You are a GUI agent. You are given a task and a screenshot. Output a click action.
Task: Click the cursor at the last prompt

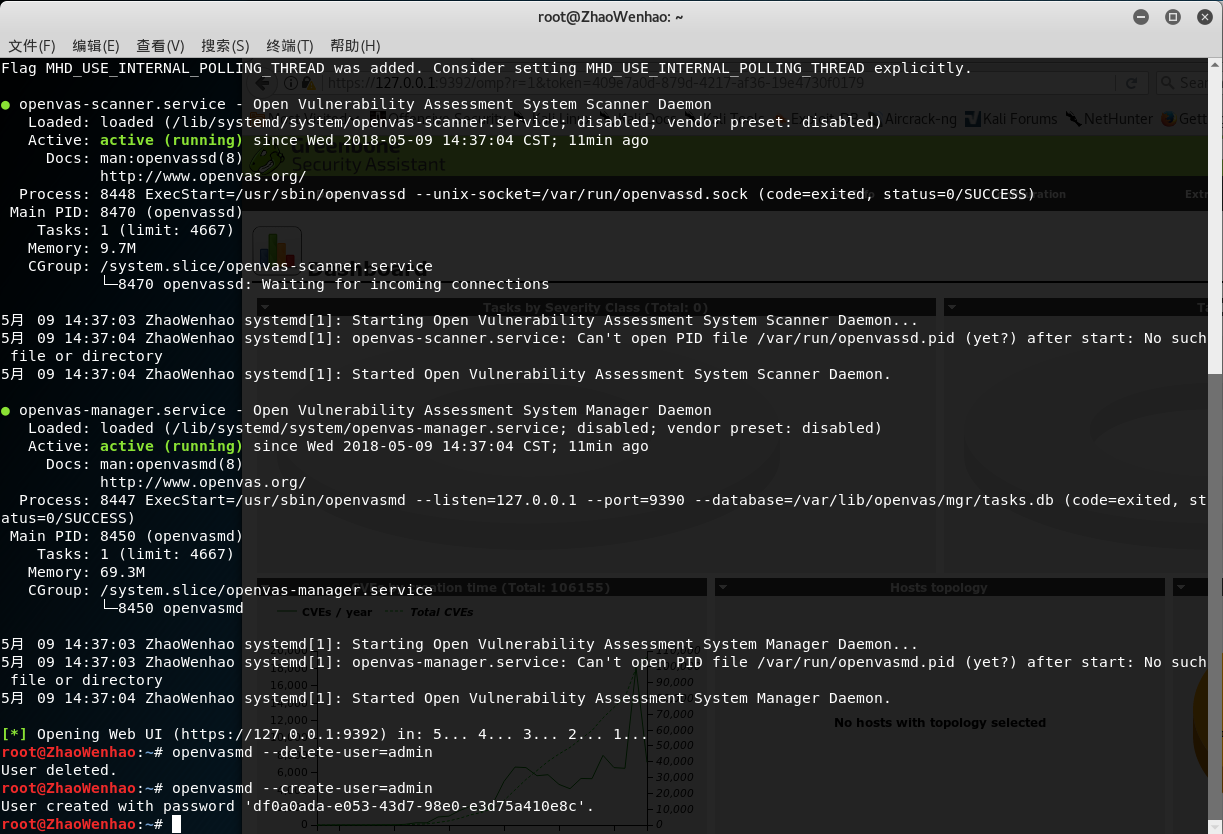(177, 824)
